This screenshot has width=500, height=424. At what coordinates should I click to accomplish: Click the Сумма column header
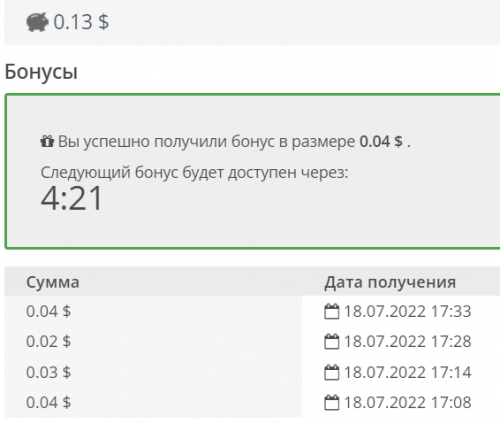click(53, 282)
